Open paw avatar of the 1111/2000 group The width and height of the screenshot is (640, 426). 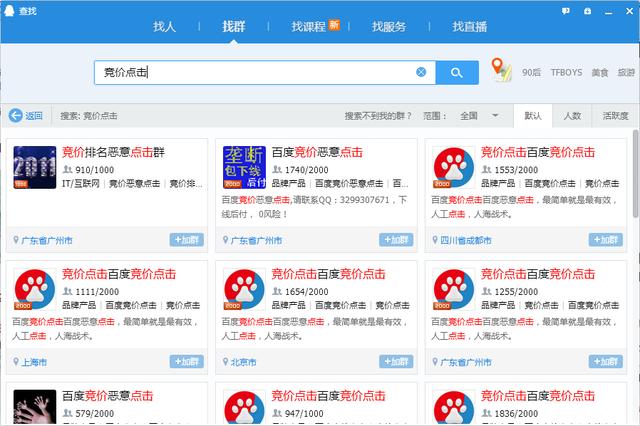[35, 289]
